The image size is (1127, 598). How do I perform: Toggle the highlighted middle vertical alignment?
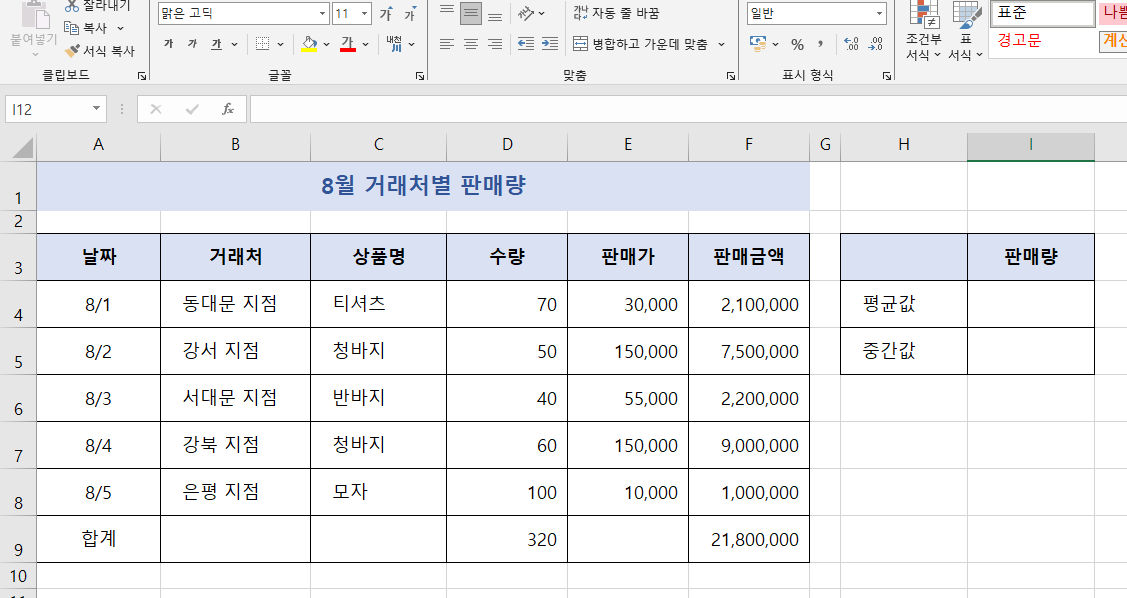pyautogui.click(x=471, y=13)
